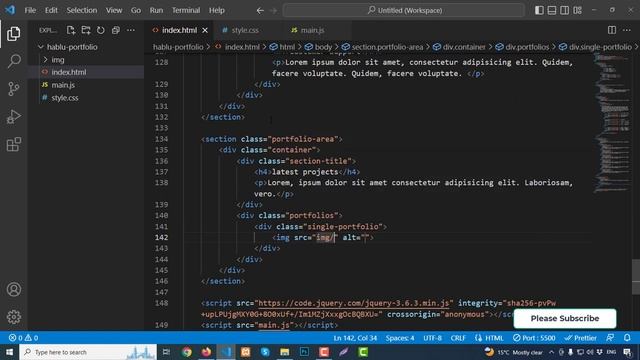Open the Accounts menu icon

[x=13, y=289]
